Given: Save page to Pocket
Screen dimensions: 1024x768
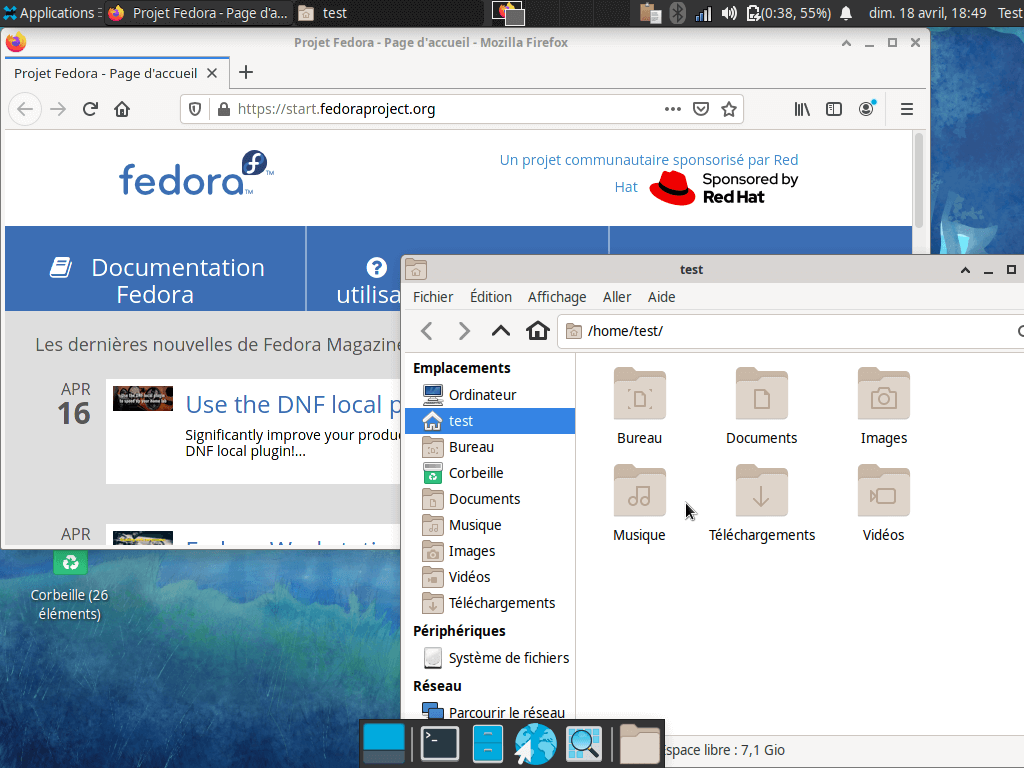Looking at the screenshot, I should pyautogui.click(x=701, y=109).
